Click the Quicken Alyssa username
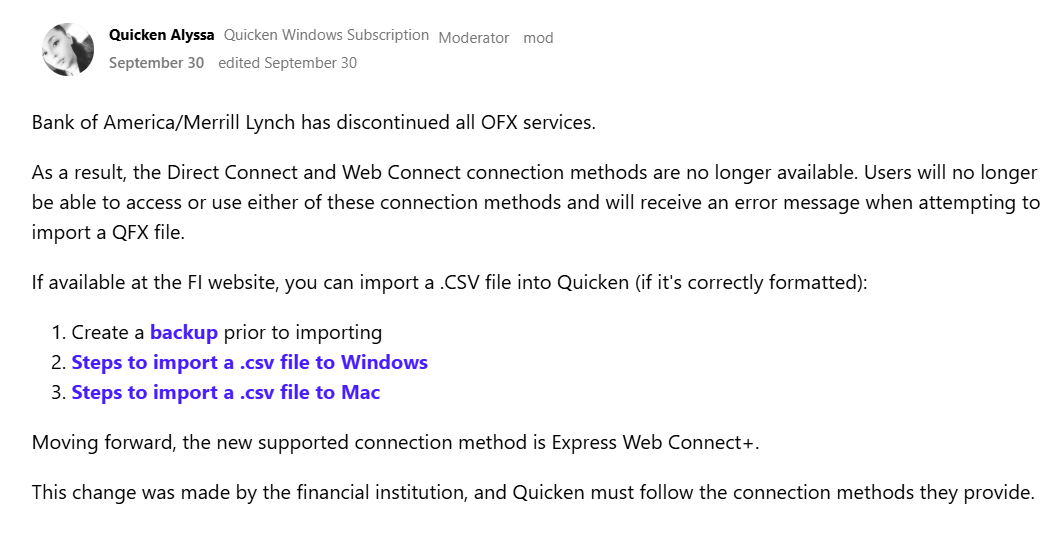Screen dimensions: 1062x535 click(161, 35)
